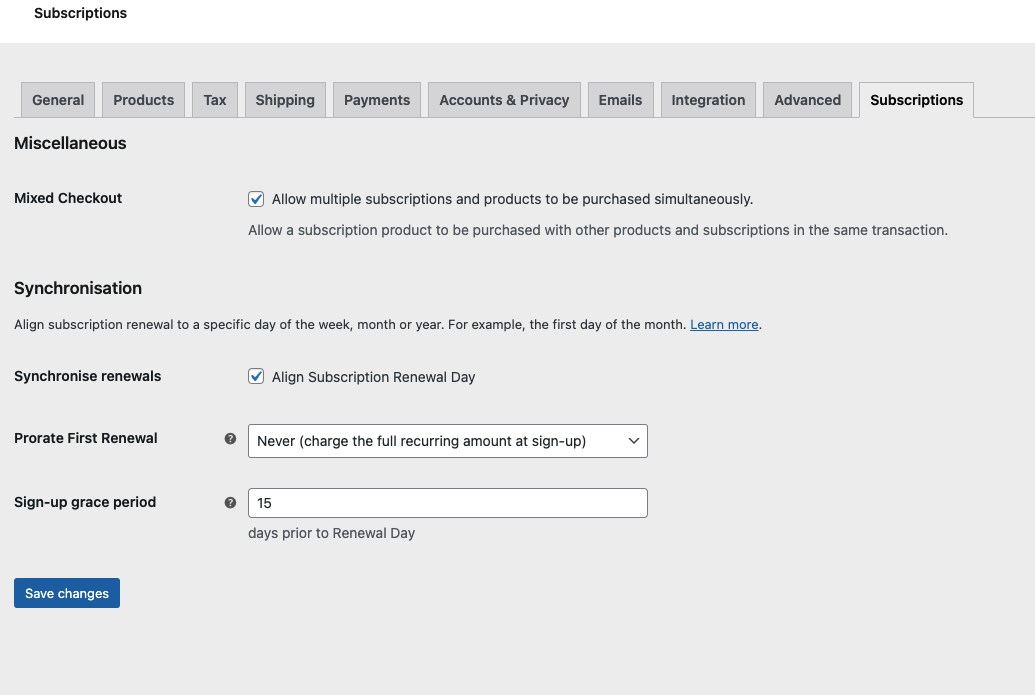This screenshot has width=1035, height=695.
Task: Click the Allow multiple subscriptions label text
Action: coord(512,199)
